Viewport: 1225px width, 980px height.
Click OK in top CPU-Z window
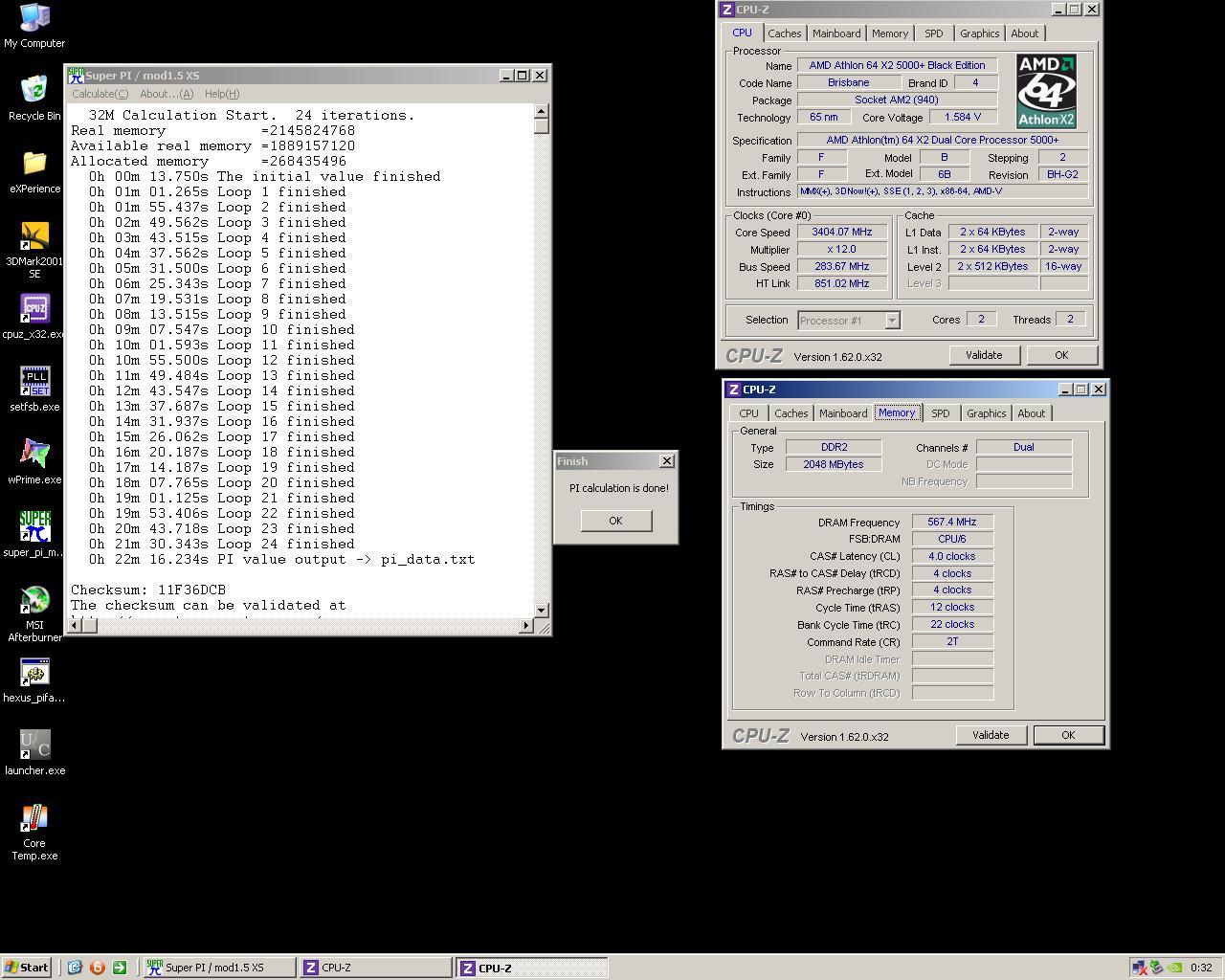[1061, 355]
